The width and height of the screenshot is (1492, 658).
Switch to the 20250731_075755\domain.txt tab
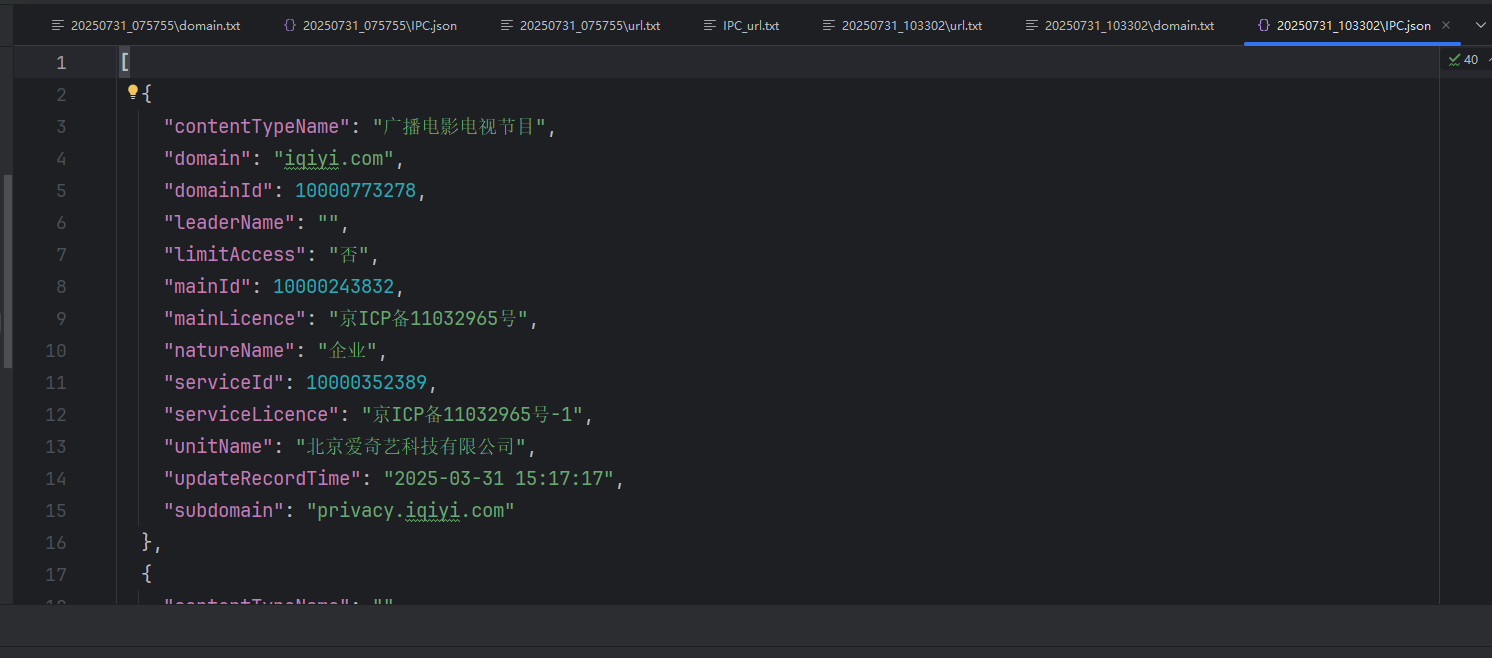[146, 25]
